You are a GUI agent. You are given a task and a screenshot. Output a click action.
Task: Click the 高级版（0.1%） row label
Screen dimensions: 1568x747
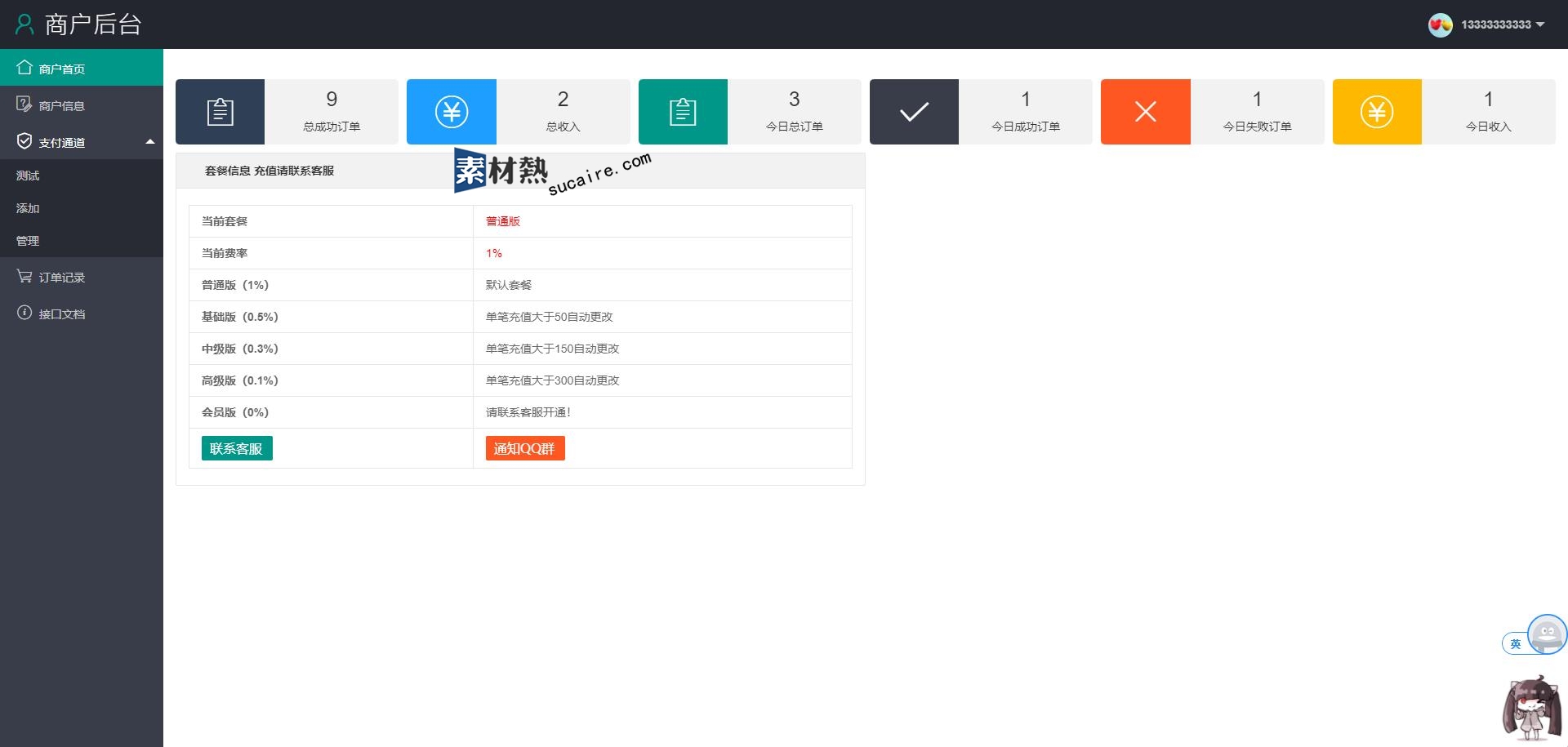click(240, 380)
